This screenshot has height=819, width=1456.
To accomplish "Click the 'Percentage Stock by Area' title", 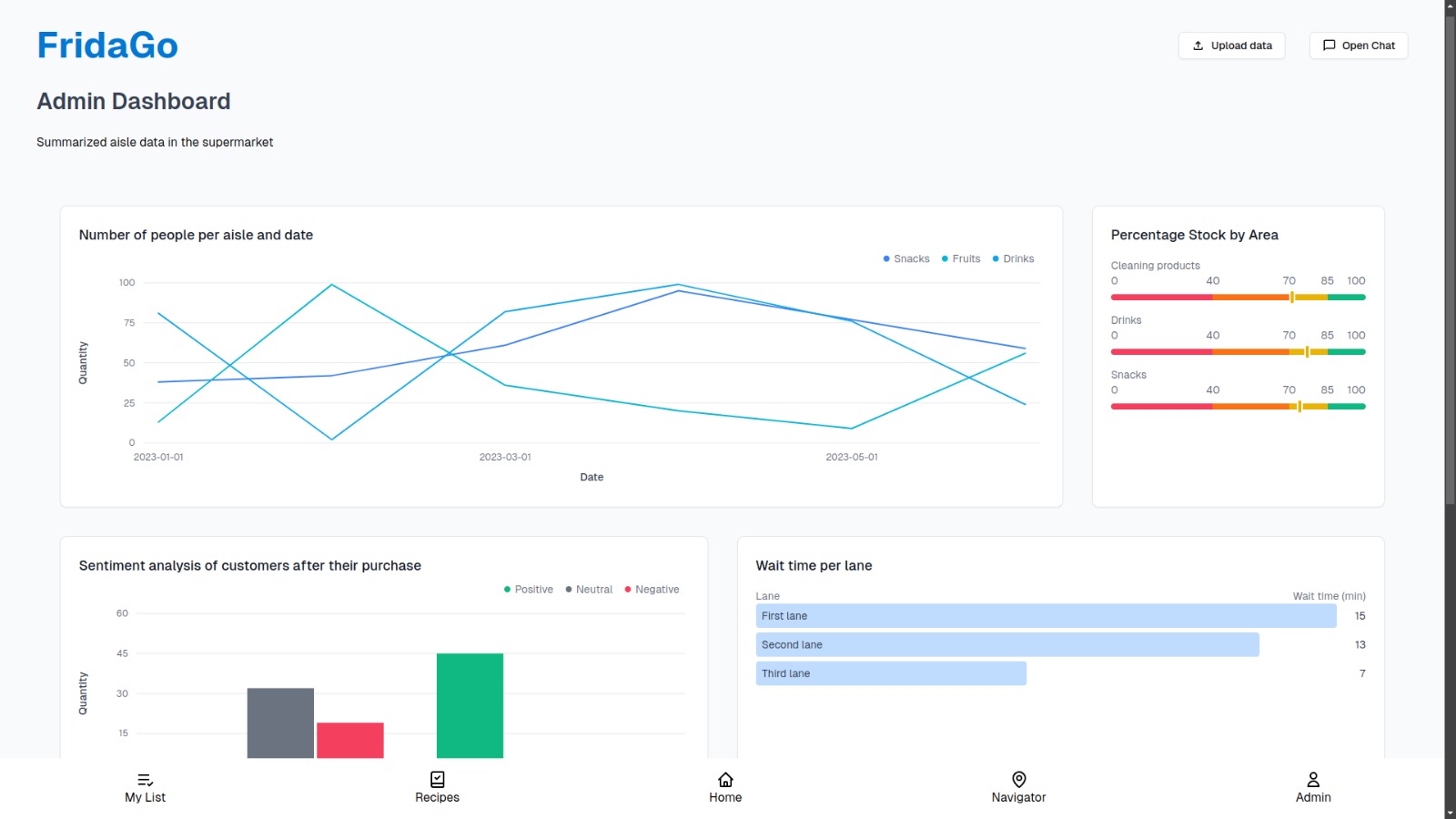I will pyautogui.click(x=1194, y=235).
